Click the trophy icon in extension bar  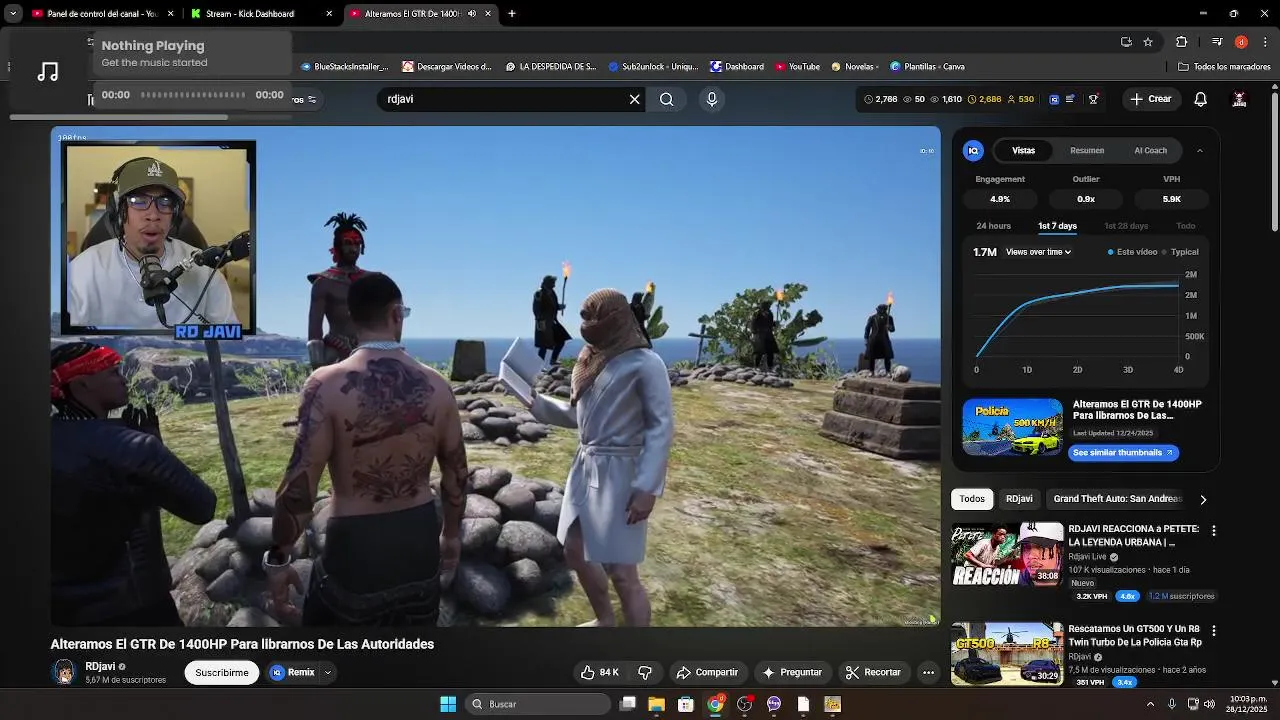[x=1093, y=99]
